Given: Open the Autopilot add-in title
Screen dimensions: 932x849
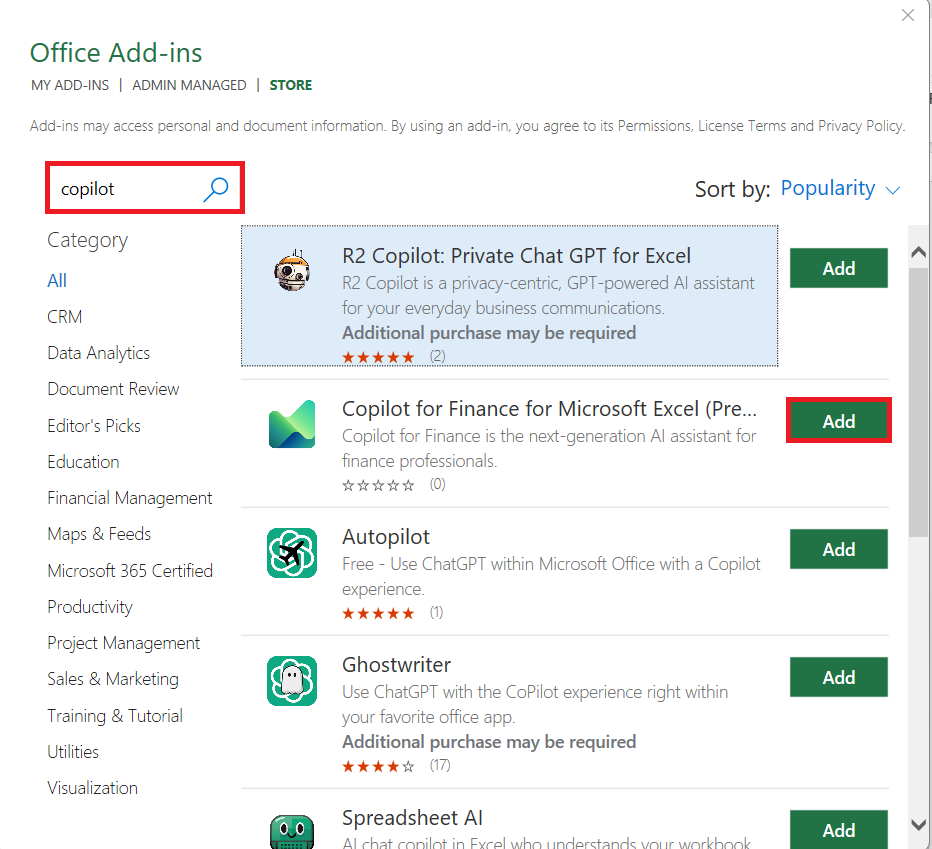Looking at the screenshot, I should tap(386, 537).
